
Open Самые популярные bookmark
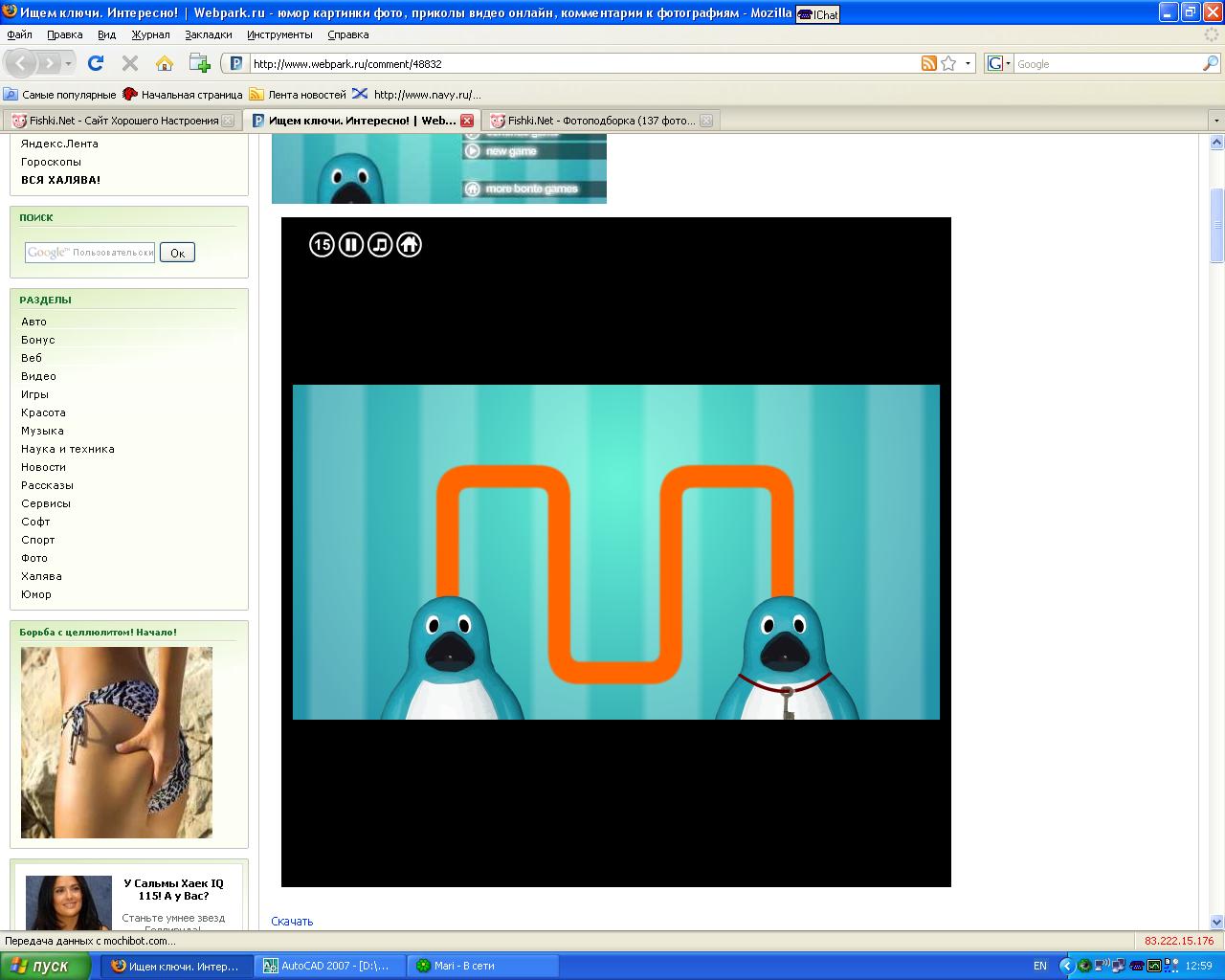[59, 94]
